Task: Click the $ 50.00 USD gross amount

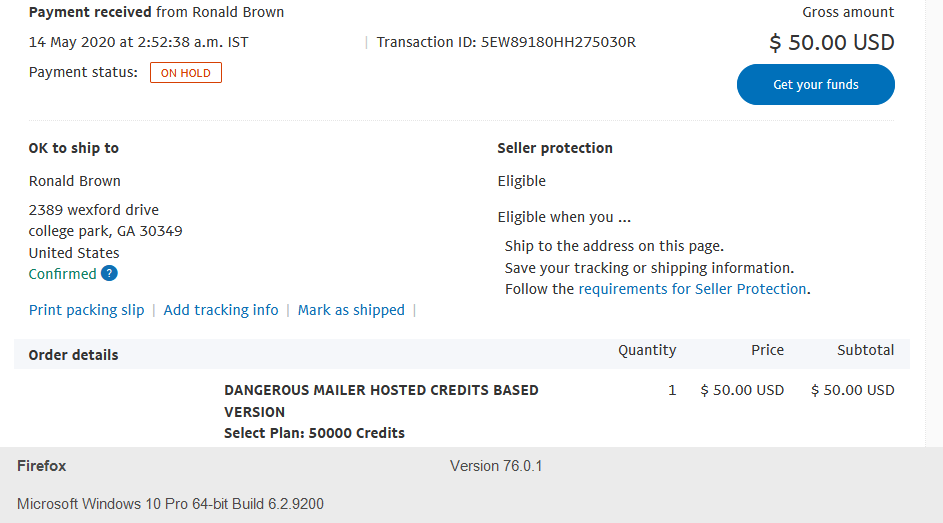Action: click(832, 43)
